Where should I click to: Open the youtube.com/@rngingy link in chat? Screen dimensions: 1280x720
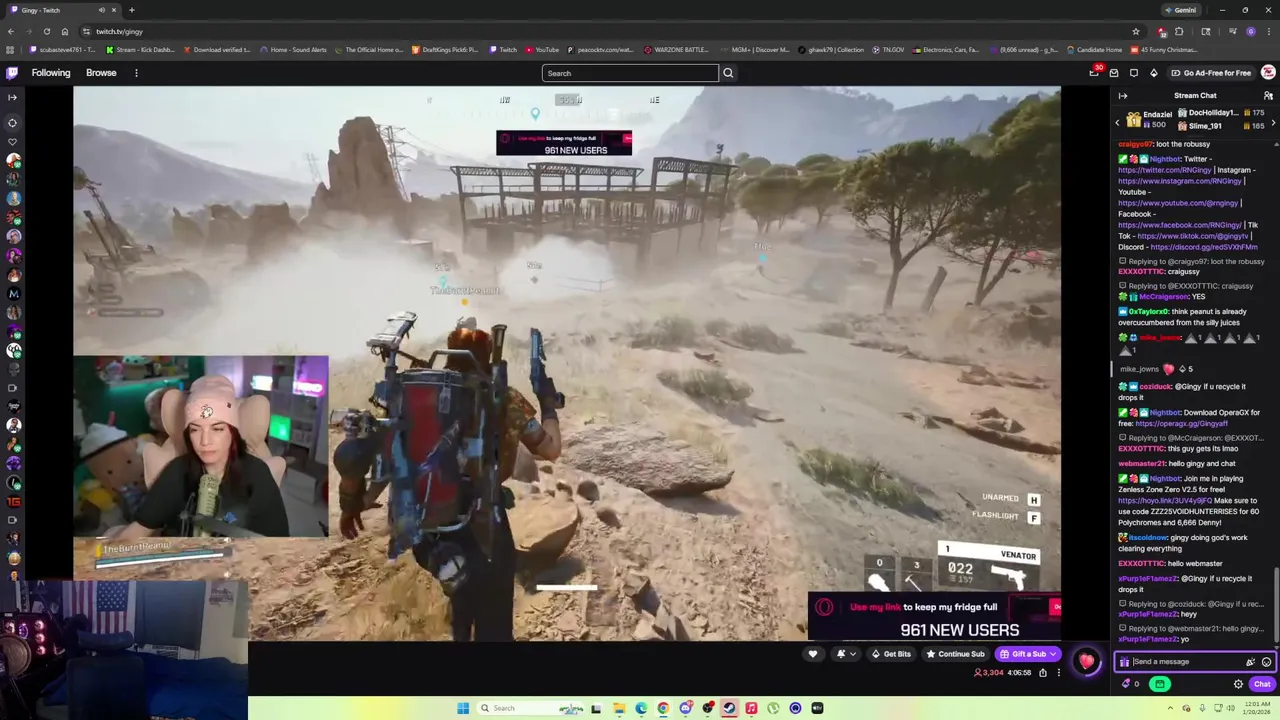pos(1178,203)
